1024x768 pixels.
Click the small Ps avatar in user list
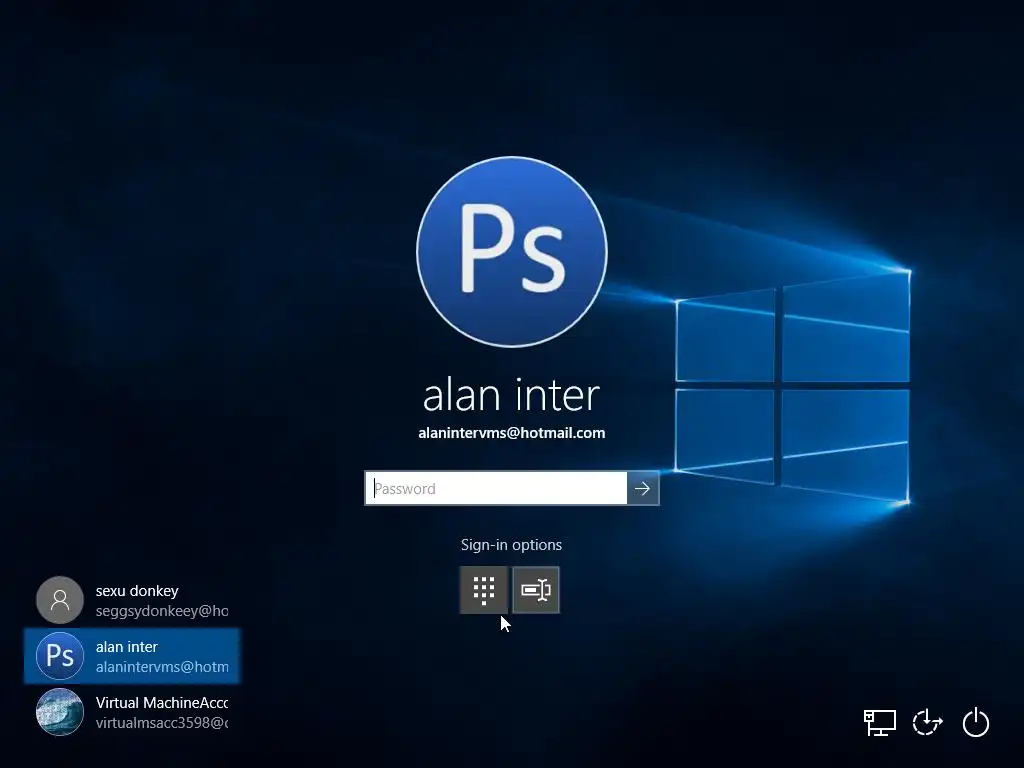coord(59,656)
